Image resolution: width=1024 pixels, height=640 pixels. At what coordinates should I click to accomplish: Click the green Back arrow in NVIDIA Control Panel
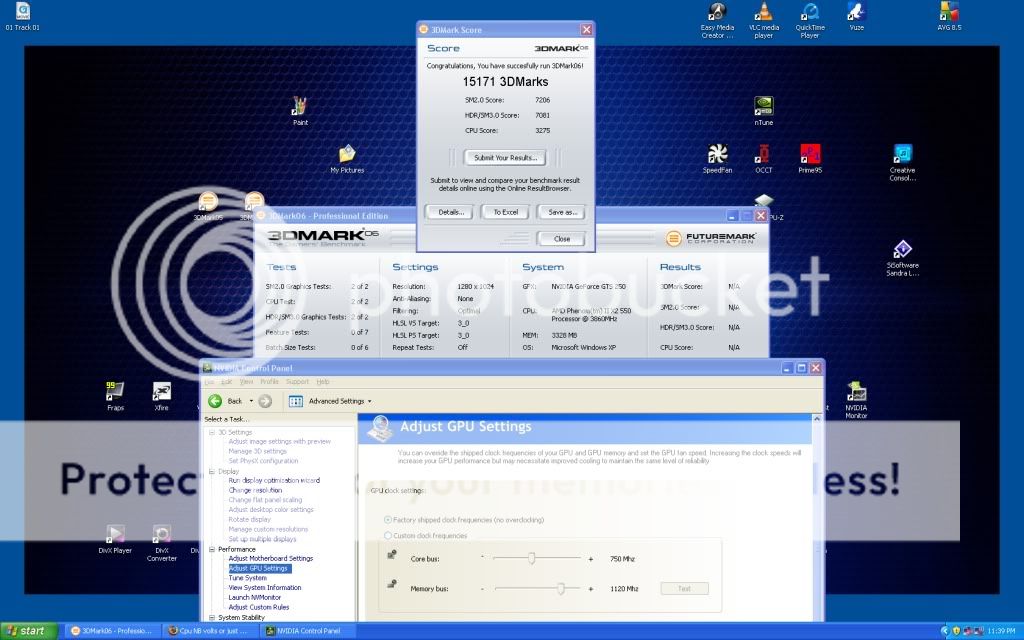point(215,401)
